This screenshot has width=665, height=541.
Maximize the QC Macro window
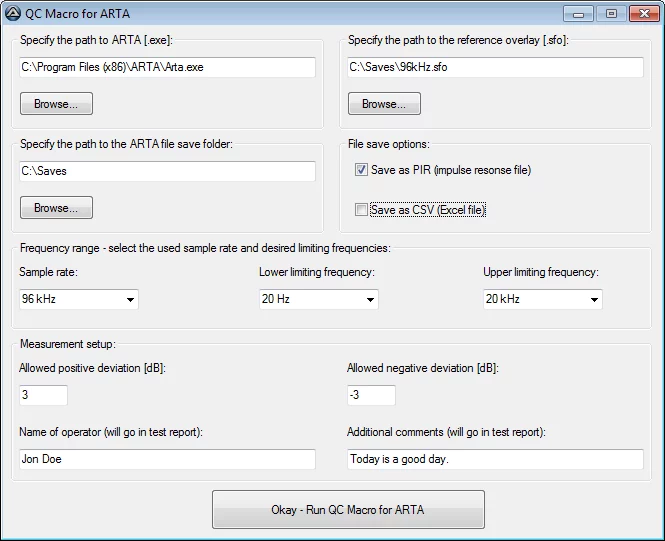pos(611,14)
